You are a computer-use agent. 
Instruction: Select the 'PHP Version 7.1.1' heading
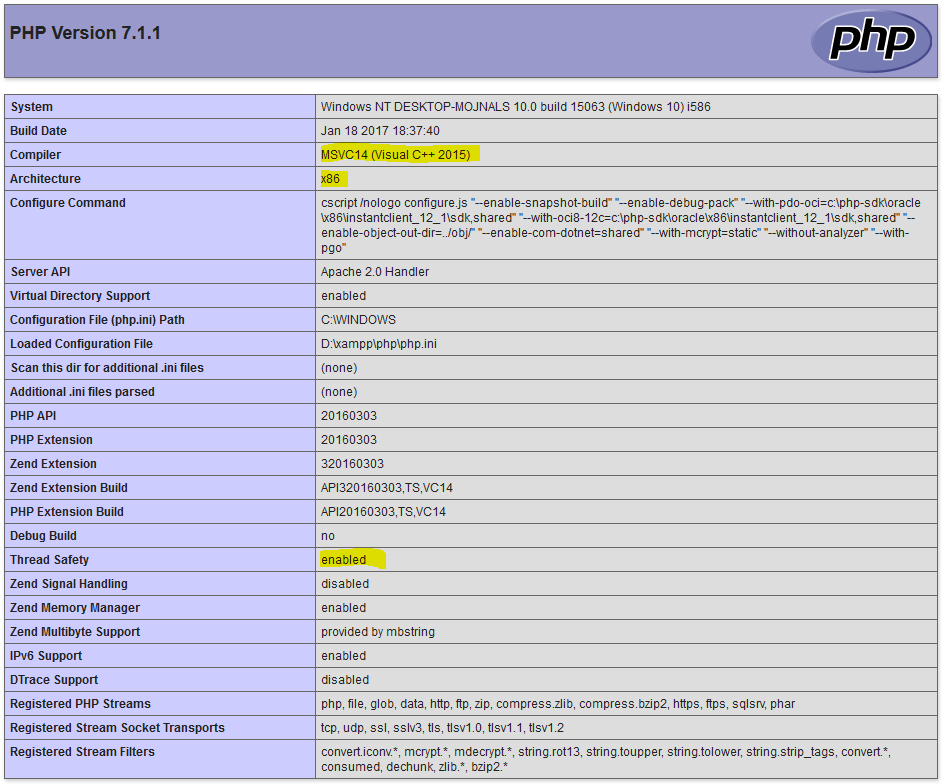click(x=85, y=33)
